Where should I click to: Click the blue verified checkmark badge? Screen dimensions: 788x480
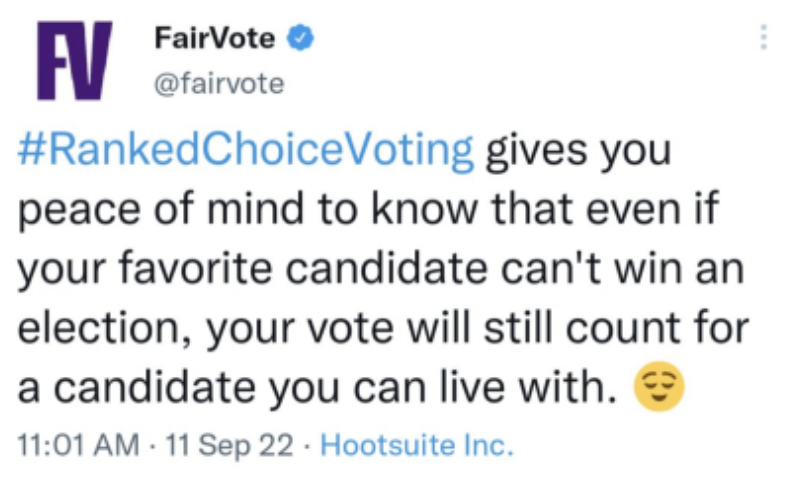300,38
